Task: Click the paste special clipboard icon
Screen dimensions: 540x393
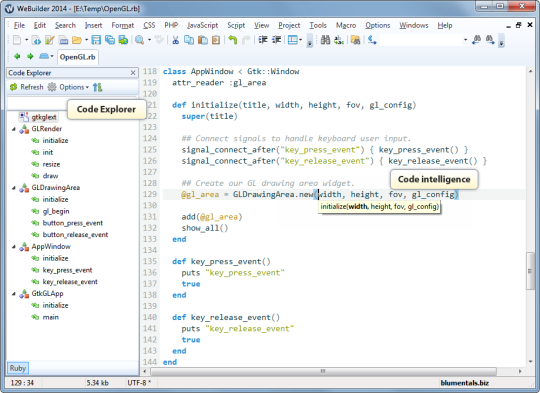Action: (216, 40)
